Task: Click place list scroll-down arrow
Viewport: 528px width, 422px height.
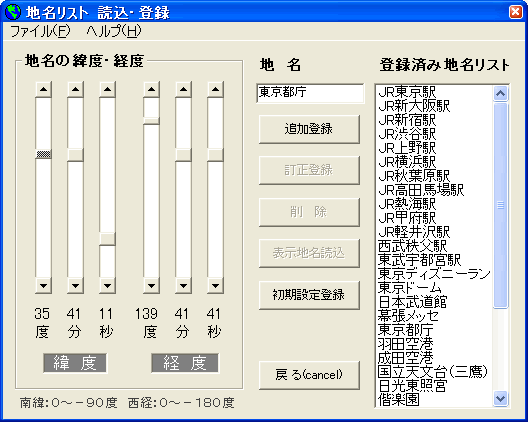Action: (x=500, y=398)
